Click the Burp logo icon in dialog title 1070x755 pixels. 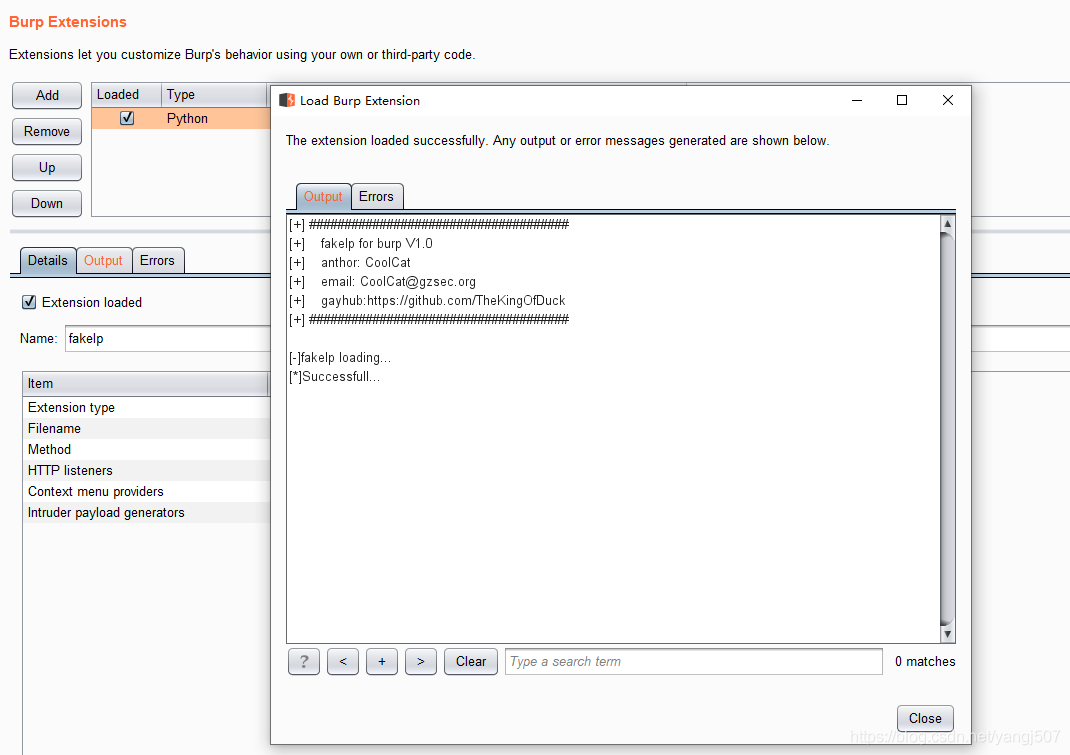pos(287,100)
